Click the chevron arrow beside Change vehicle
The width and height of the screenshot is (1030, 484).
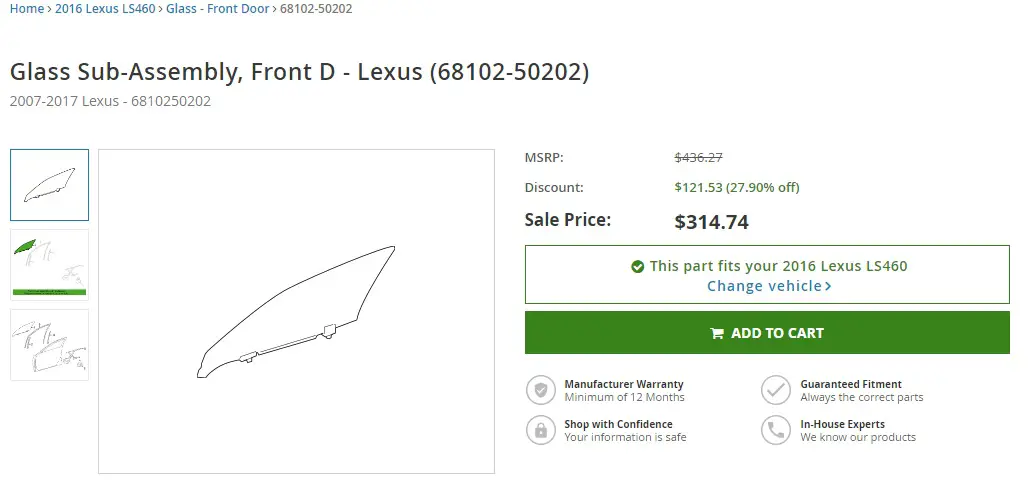(x=828, y=286)
